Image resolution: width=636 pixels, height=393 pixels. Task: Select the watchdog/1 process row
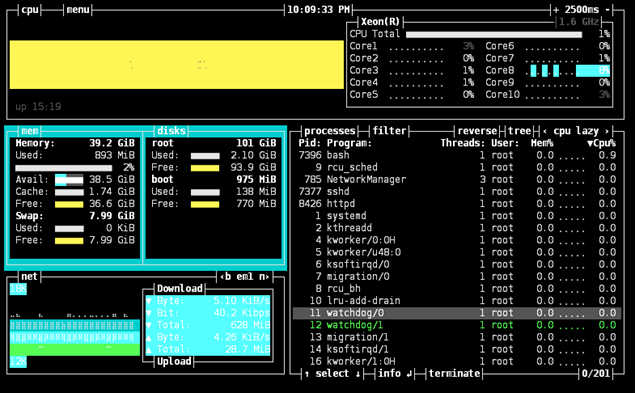pyautogui.click(x=457, y=325)
